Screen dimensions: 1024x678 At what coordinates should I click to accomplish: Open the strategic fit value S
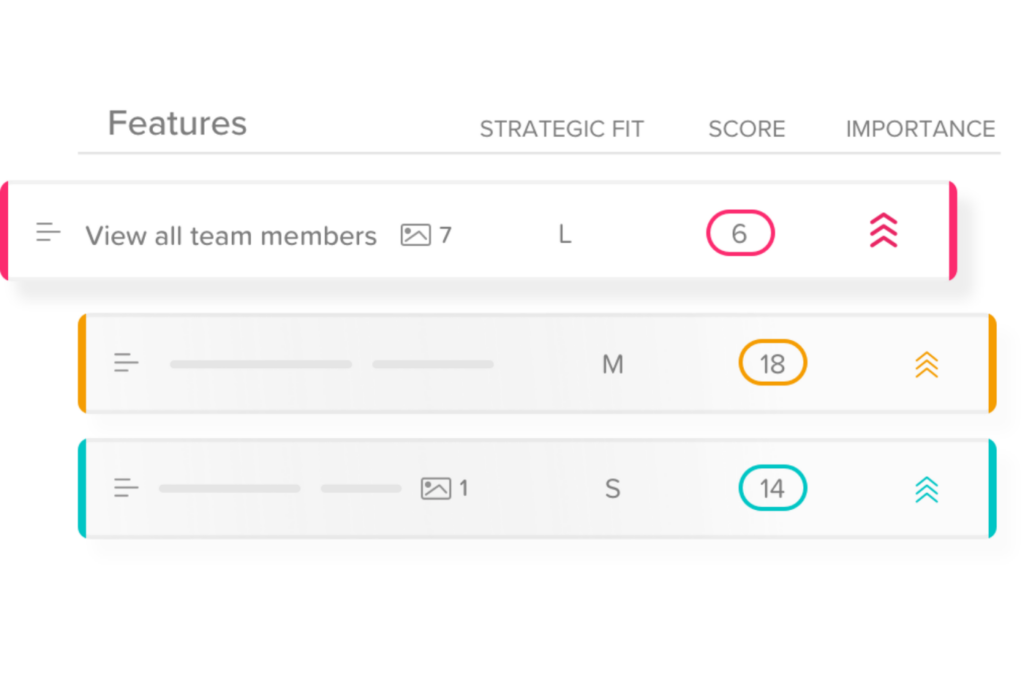[612, 489]
